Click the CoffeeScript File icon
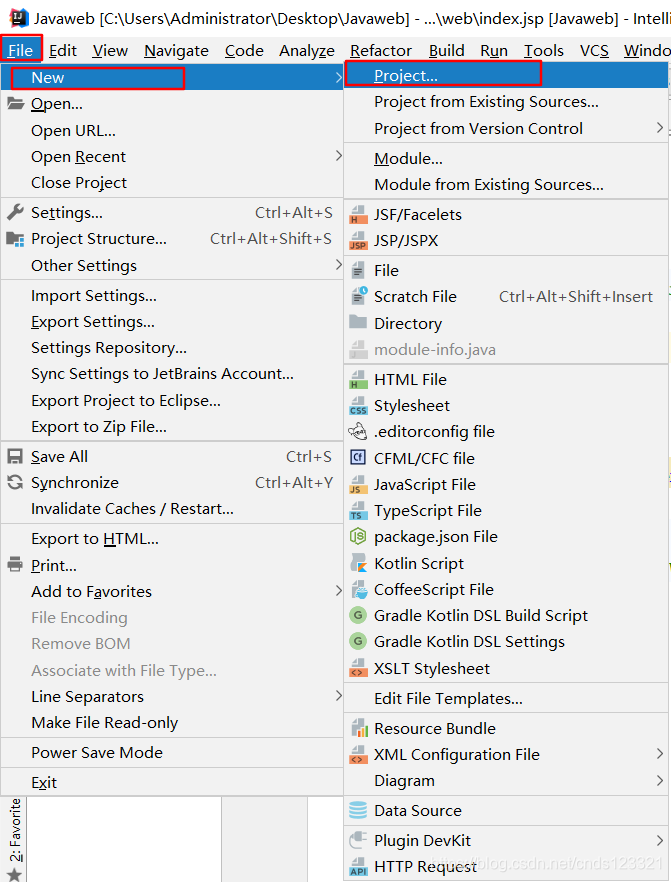 pyautogui.click(x=359, y=589)
